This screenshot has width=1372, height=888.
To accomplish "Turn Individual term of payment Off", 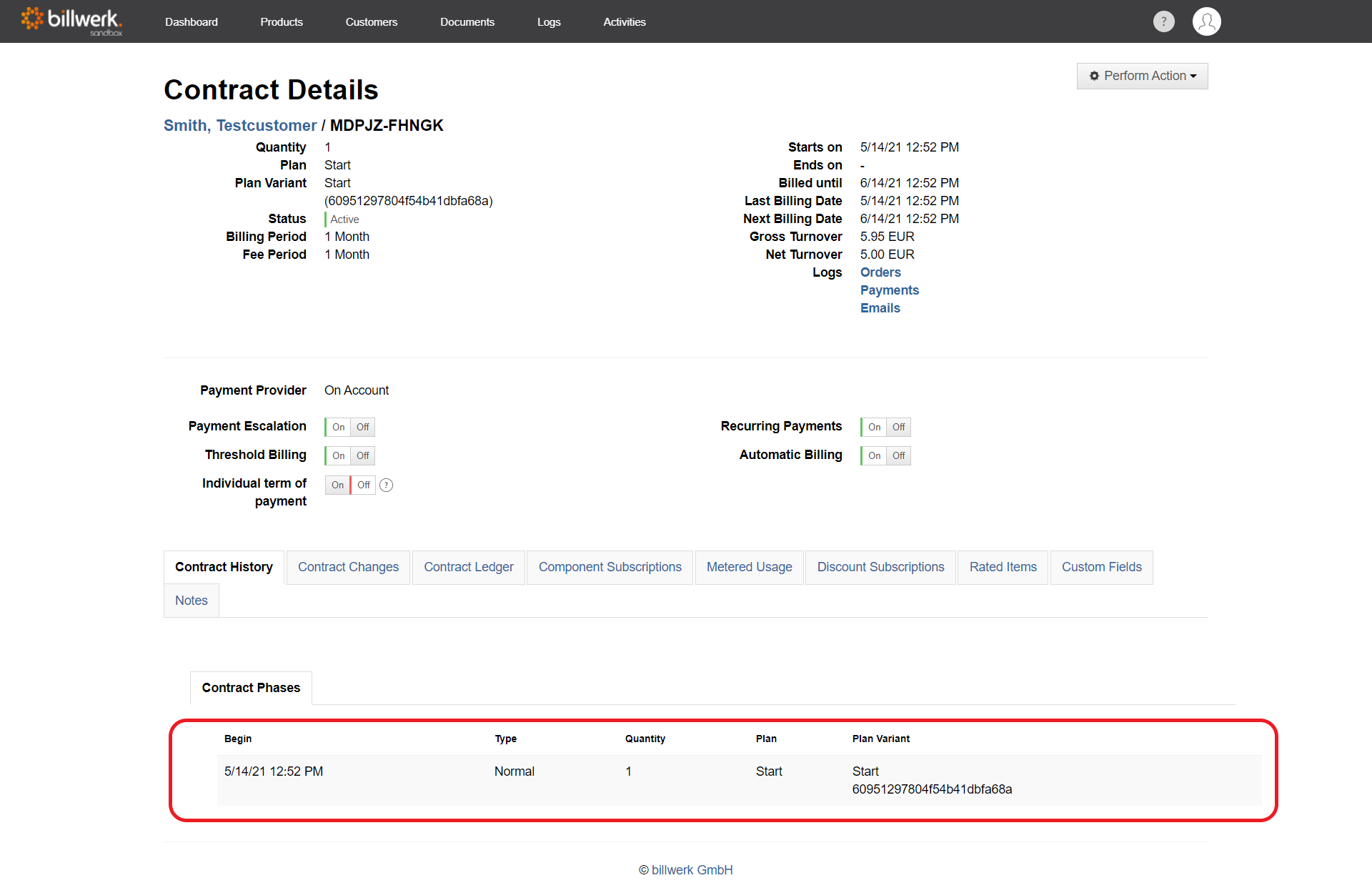I will click(363, 485).
